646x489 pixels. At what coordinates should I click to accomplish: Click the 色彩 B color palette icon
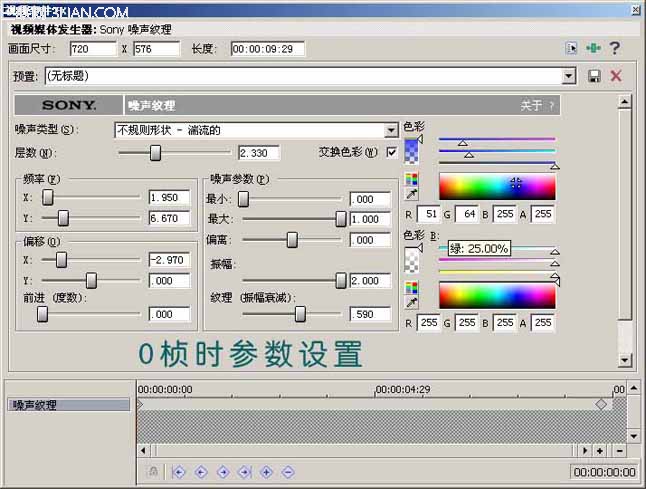tap(411, 287)
